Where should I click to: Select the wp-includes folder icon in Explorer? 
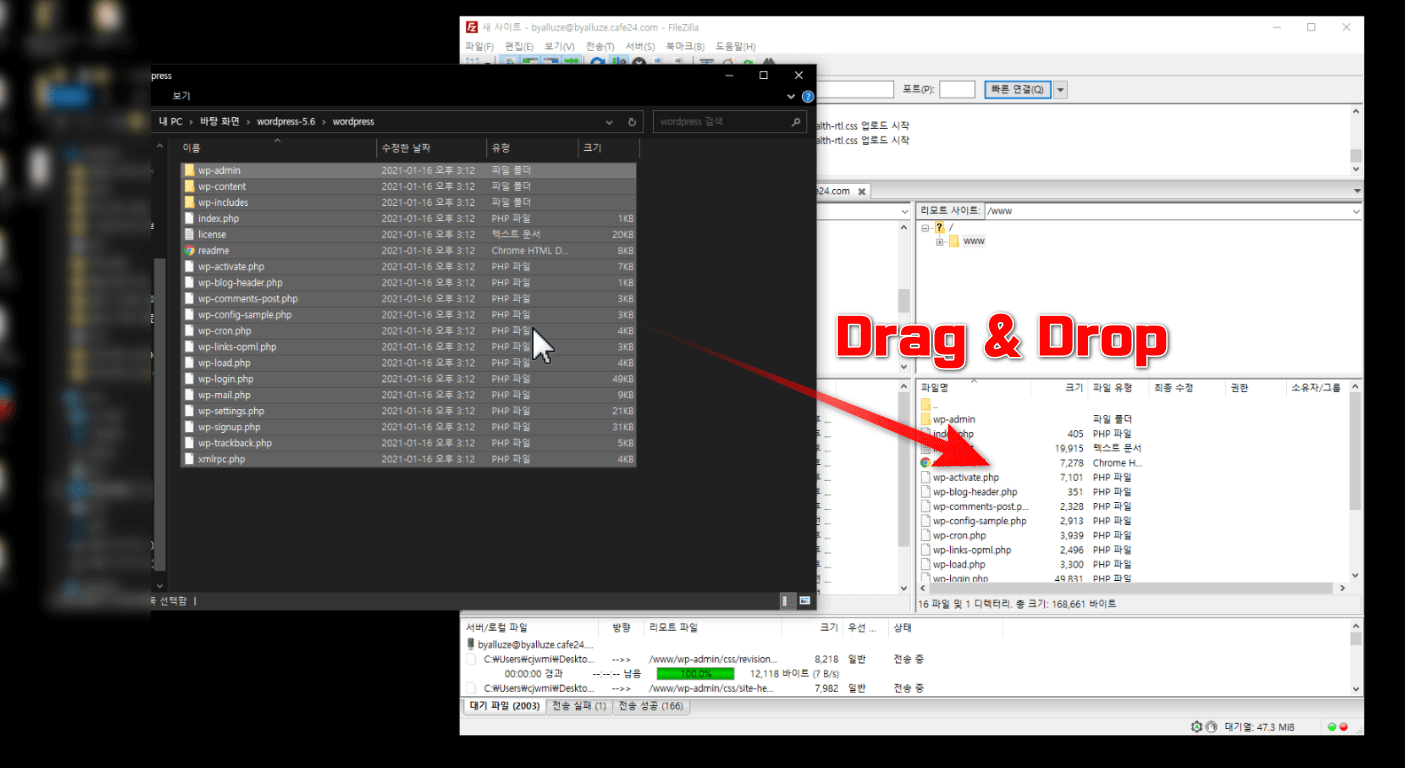coord(189,202)
